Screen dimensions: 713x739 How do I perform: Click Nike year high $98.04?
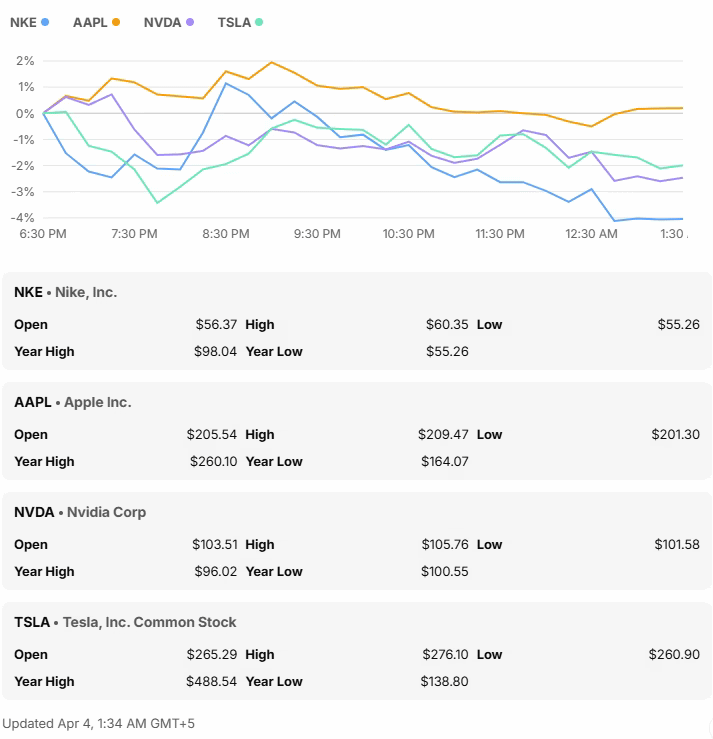(x=215, y=352)
